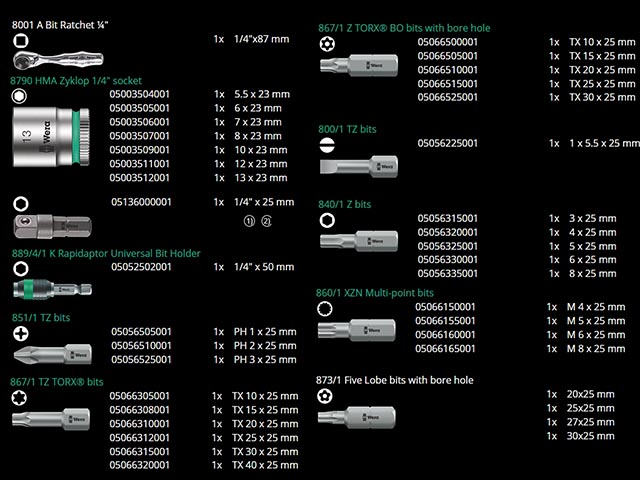Click the 3 x 25 mm hex size
The height and width of the screenshot is (480, 640).
(593, 218)
